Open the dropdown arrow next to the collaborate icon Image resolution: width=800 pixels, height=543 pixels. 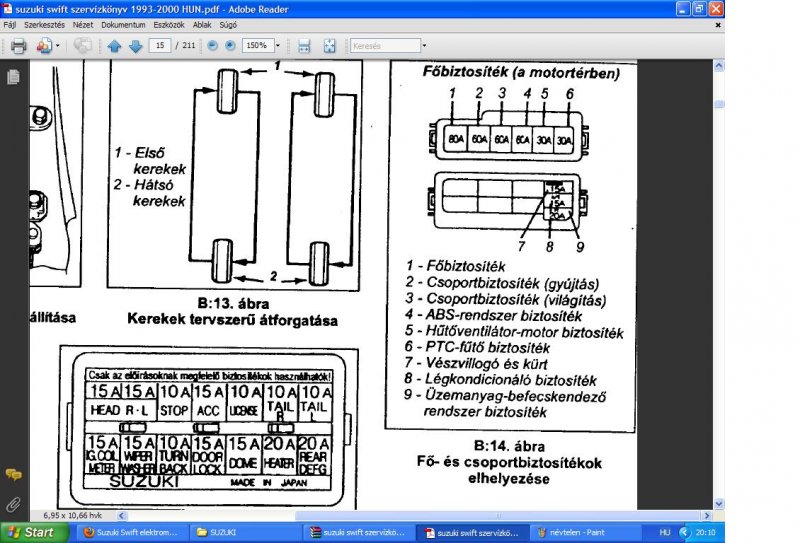pos(58,46)
